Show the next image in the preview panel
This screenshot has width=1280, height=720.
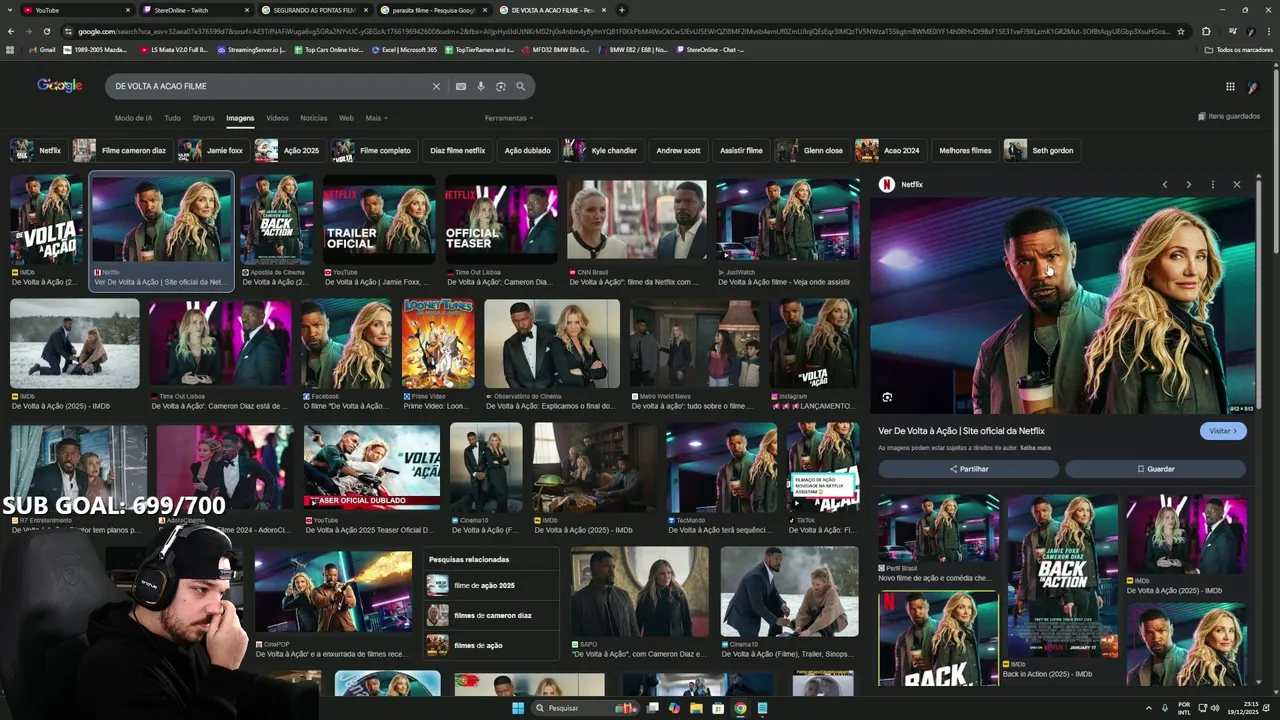pos(1189,185)
